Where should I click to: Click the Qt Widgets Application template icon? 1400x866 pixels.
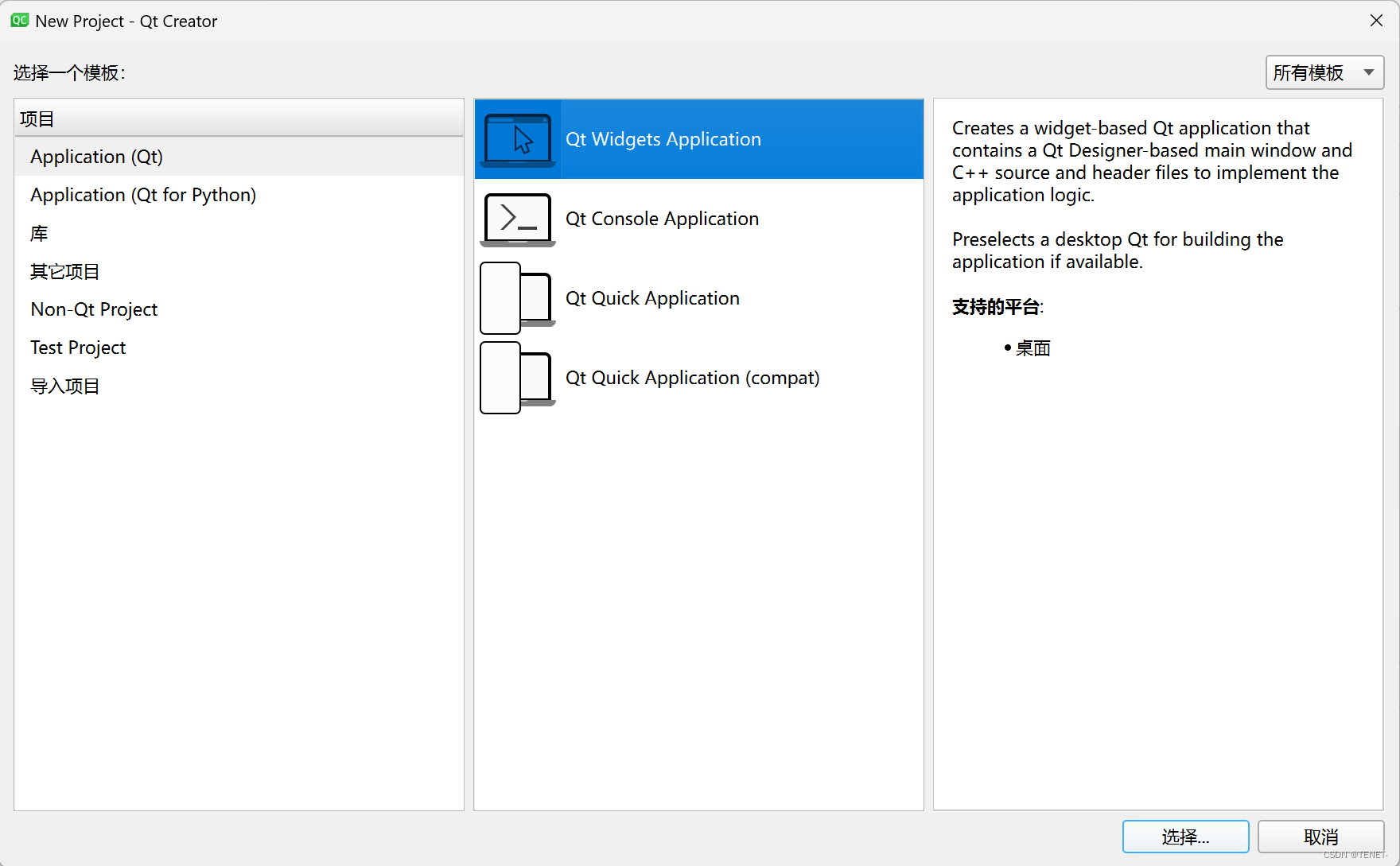(518, 139)
